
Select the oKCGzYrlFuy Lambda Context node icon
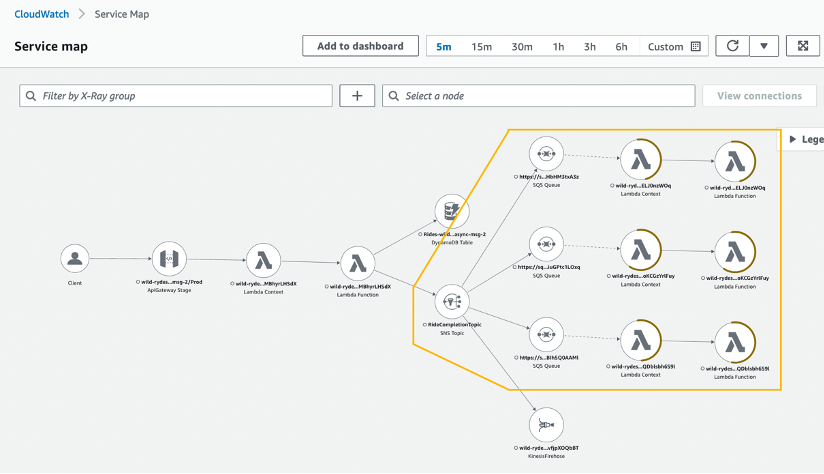point(641,250)
